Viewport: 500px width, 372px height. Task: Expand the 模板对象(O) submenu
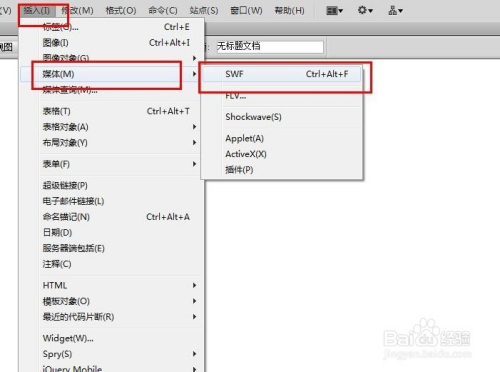coord(112,301)
